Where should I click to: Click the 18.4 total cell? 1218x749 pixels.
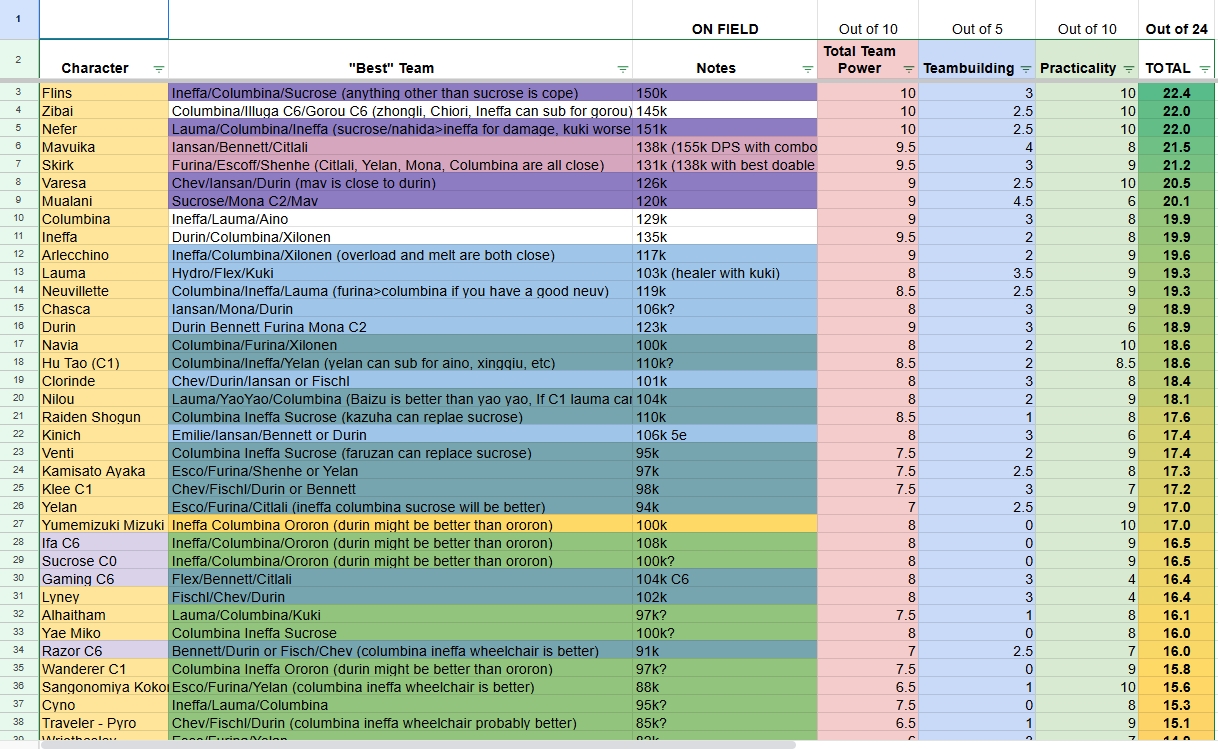1176,381
